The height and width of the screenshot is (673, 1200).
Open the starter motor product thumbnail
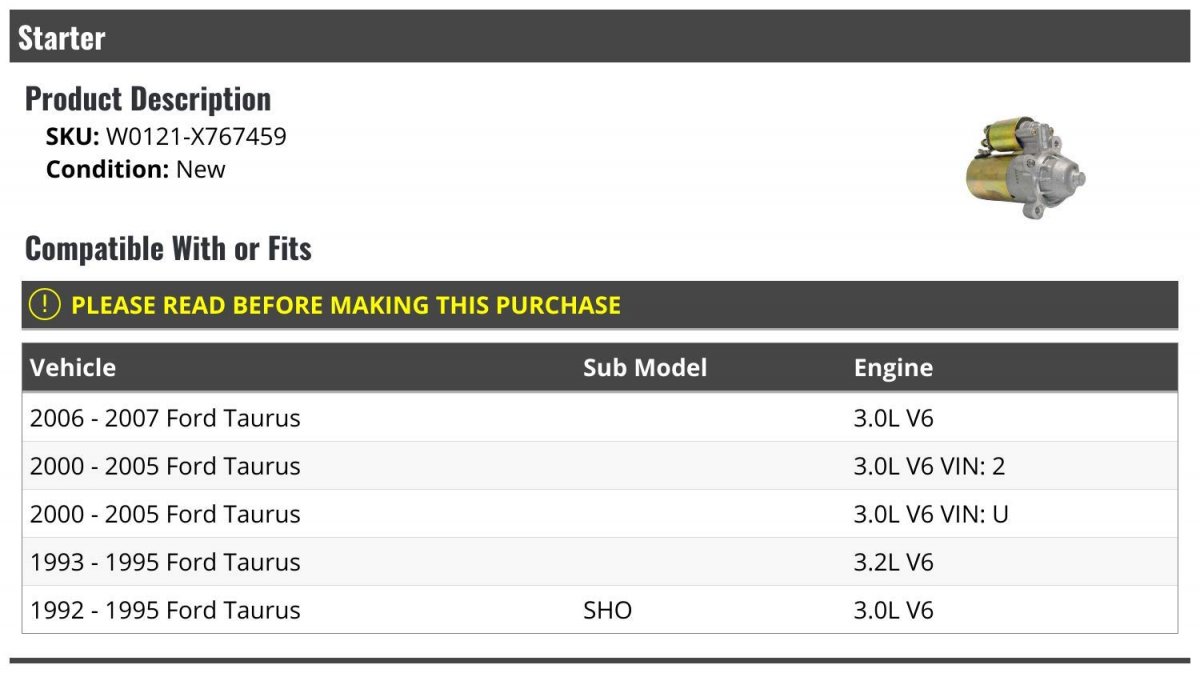[x=1025, y=167]
